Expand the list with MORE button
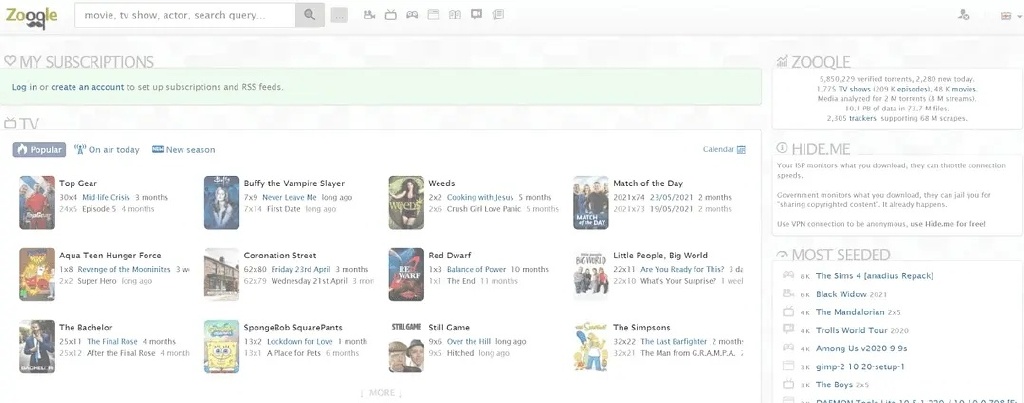 [x=381, y=393]
